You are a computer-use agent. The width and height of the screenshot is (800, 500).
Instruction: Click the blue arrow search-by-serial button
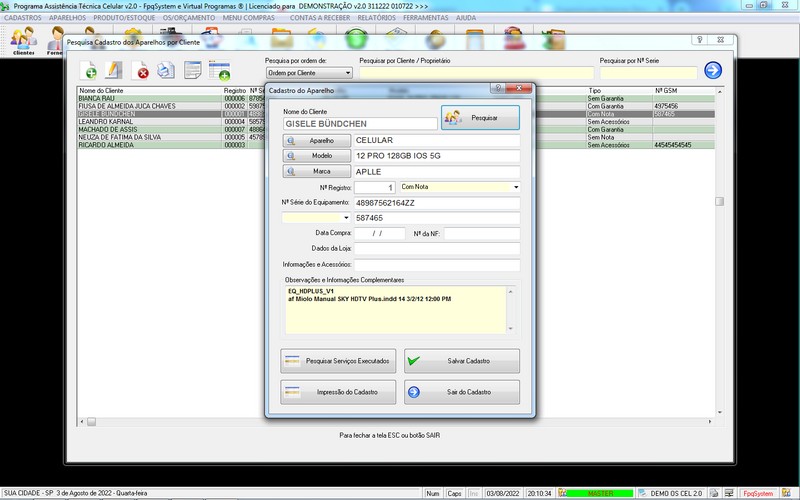[x=713, y=70]
